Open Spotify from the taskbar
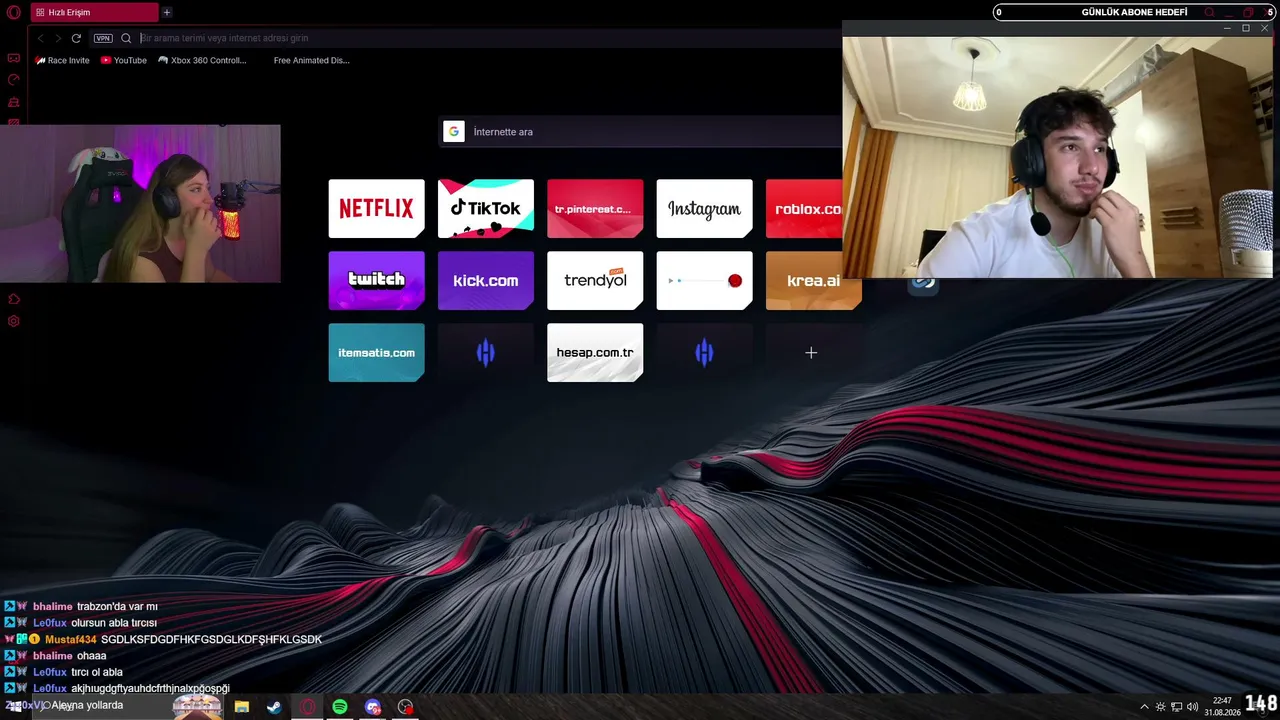The width and height of the screenshot is (1280, 720). (x=340, y=707)
